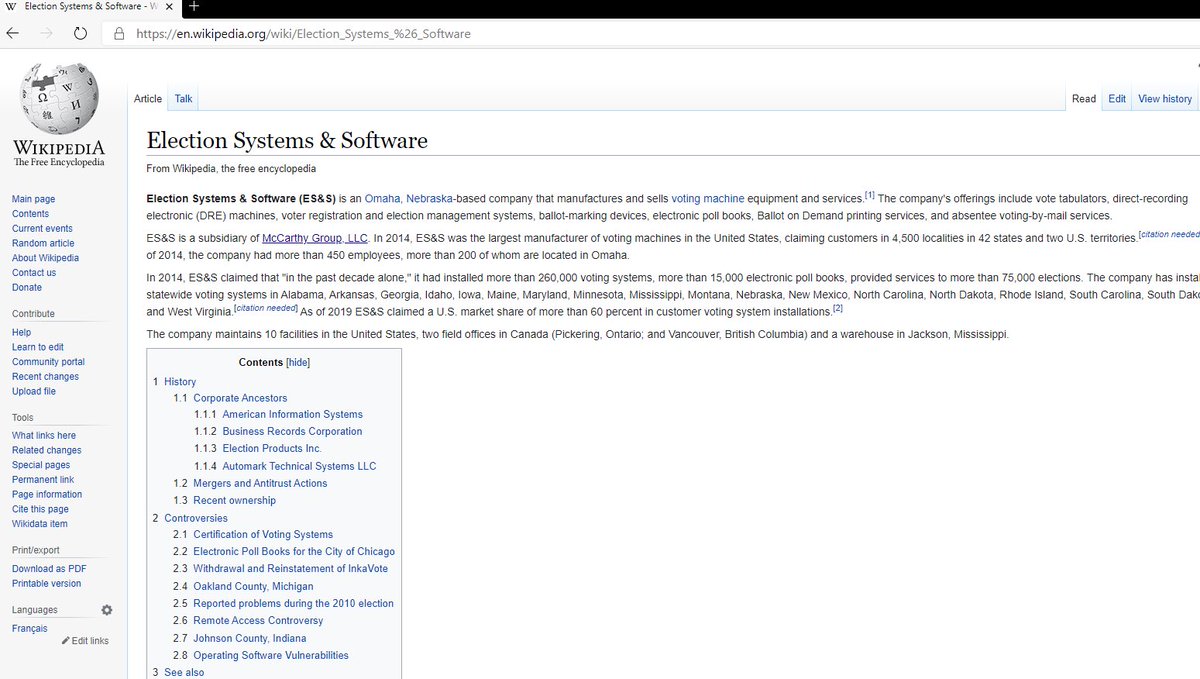Open Special pages
This screenshot has height=679, width=1200.
[41, 465]
